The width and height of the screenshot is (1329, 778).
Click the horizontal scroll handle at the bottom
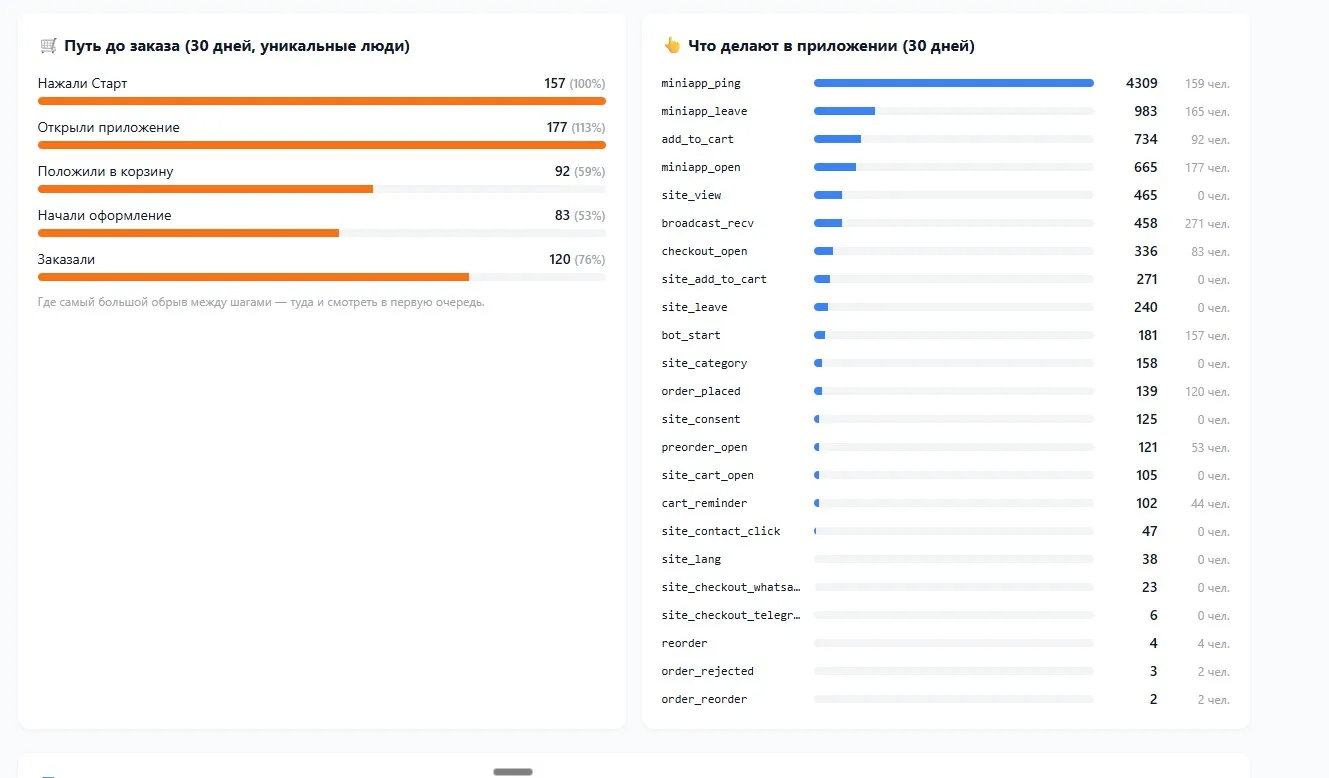point(513,772)
